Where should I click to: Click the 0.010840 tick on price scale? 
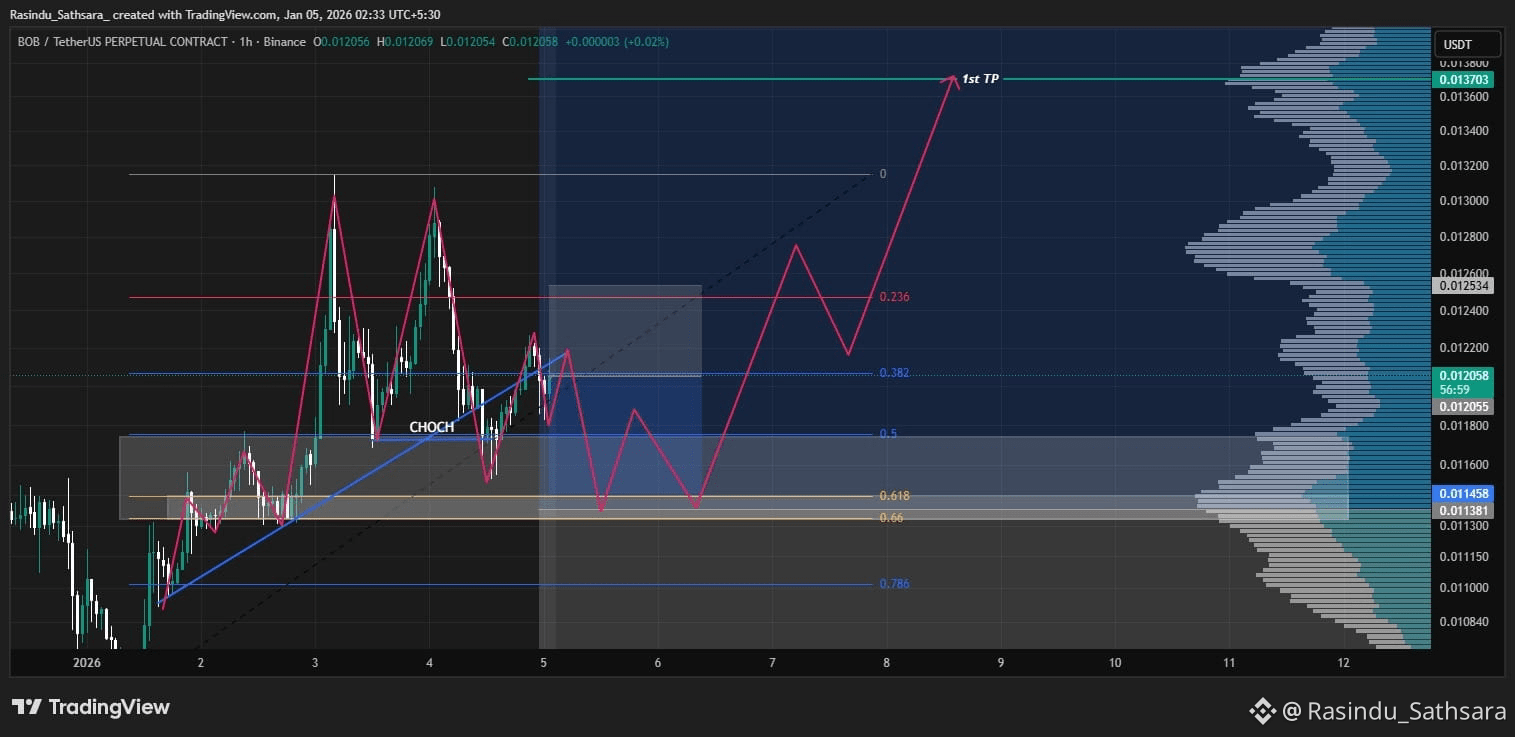(1465, 623)
